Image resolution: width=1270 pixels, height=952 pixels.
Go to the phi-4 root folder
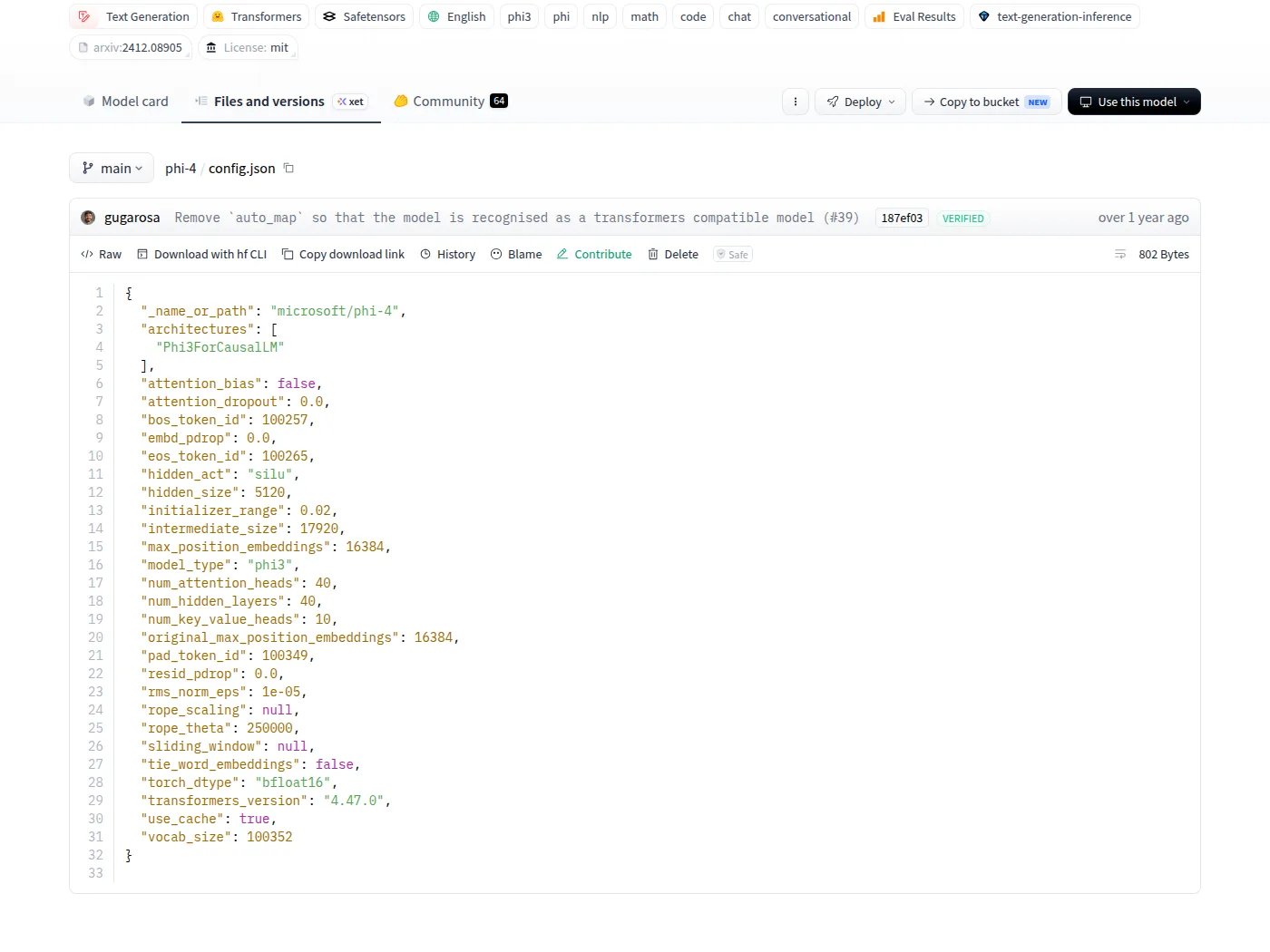tap(181, 169)
